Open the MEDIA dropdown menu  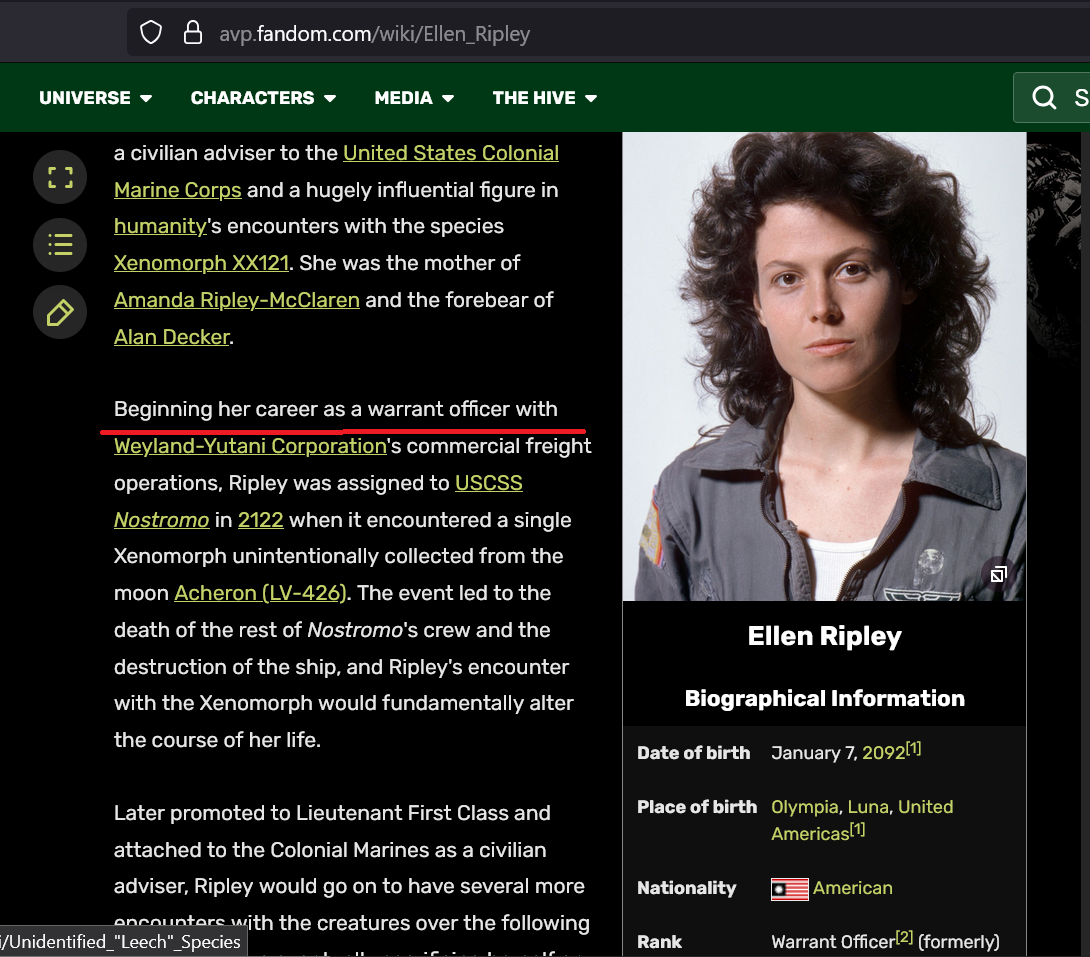[414, 98]
